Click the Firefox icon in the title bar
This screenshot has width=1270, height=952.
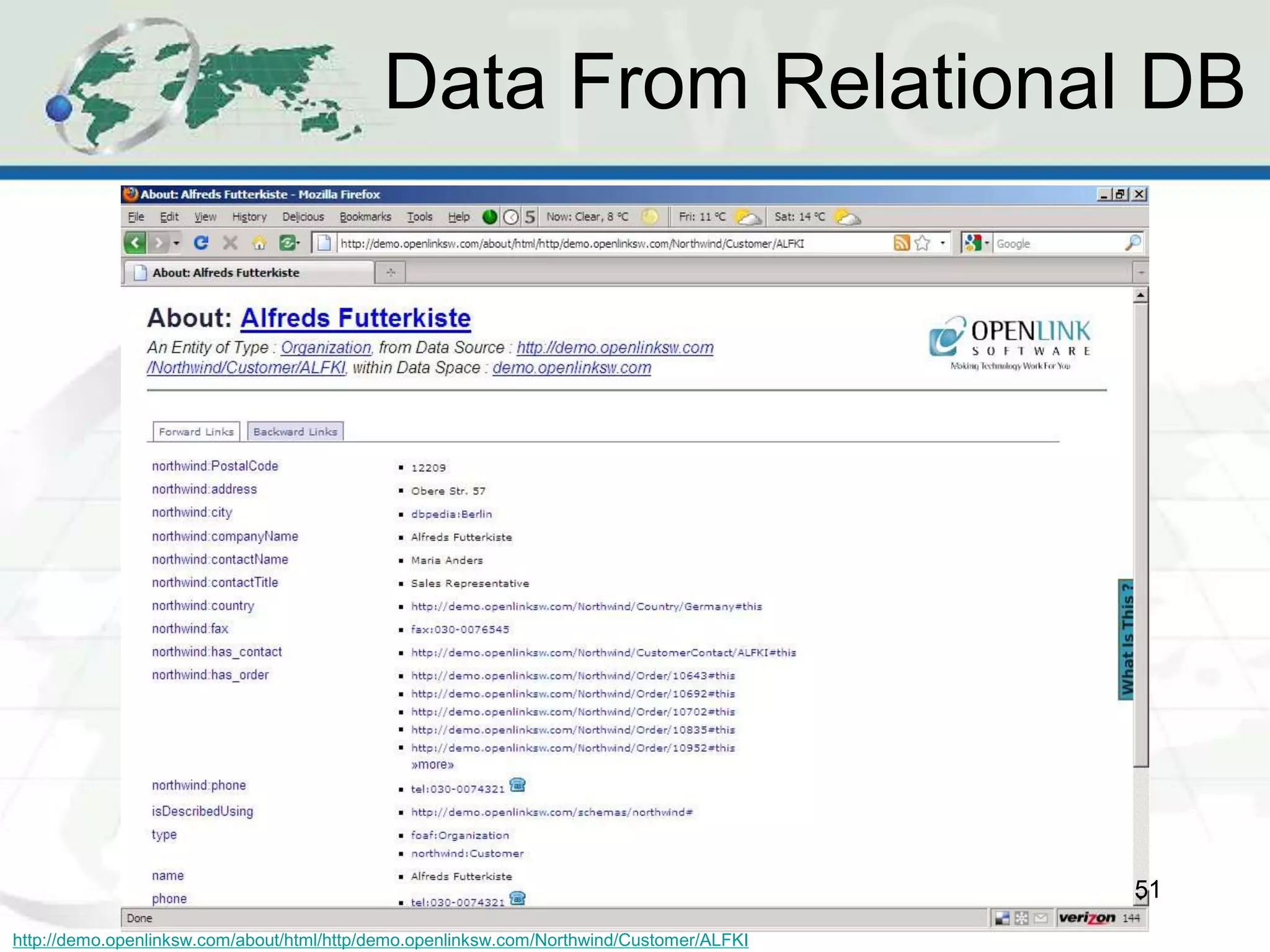coord(130,194)
